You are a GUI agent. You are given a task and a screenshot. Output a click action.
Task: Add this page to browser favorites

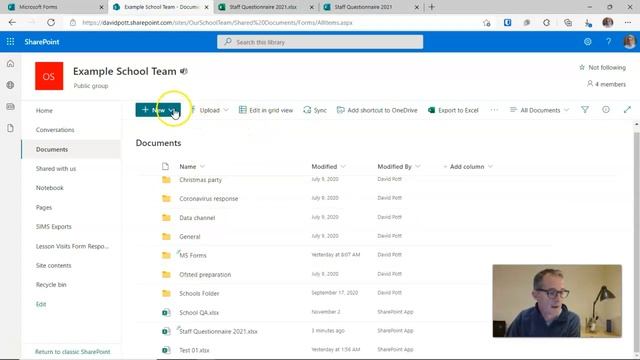click(487, 23)
